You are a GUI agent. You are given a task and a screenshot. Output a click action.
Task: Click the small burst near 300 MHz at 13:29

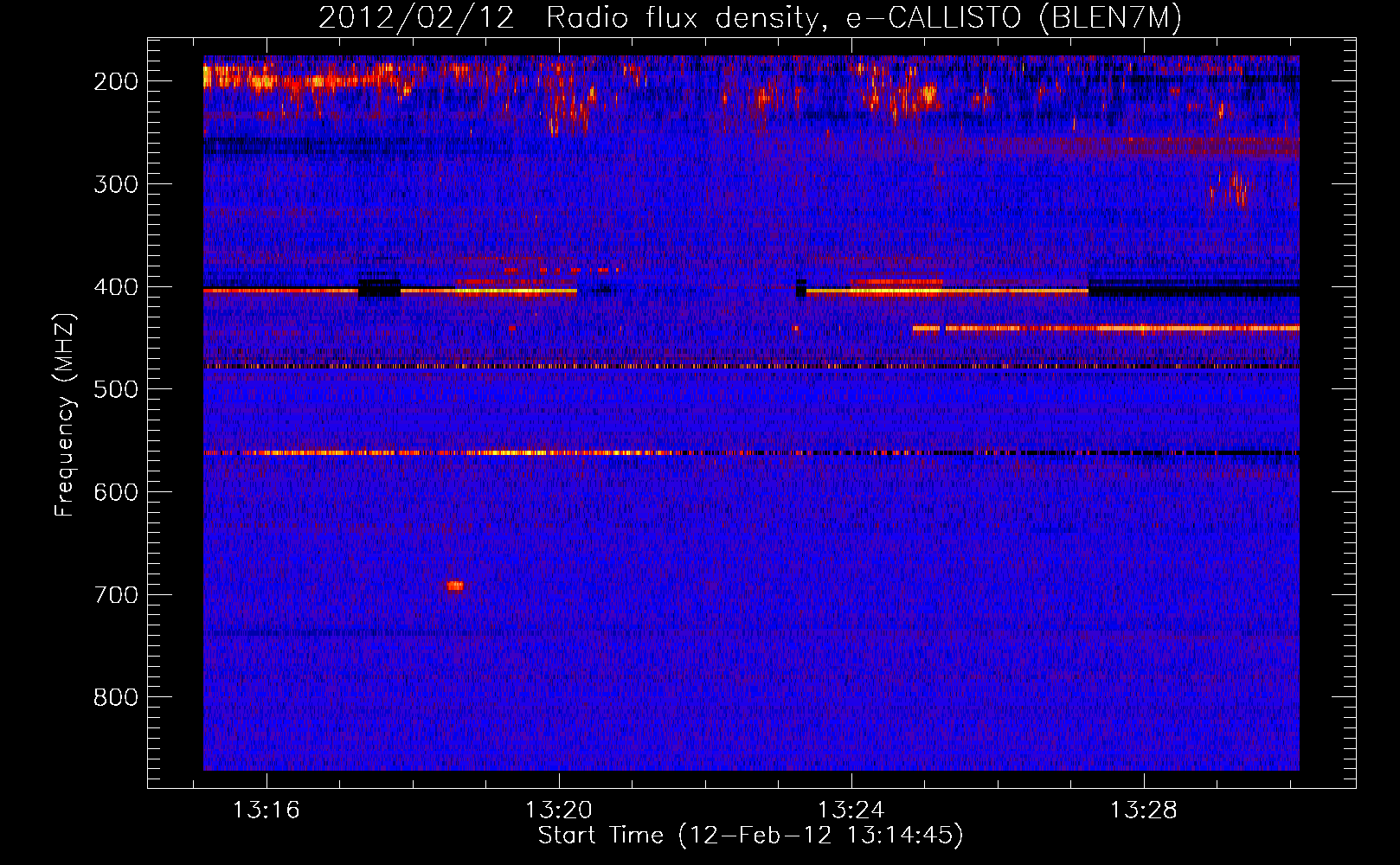(x=1231, y=189)
